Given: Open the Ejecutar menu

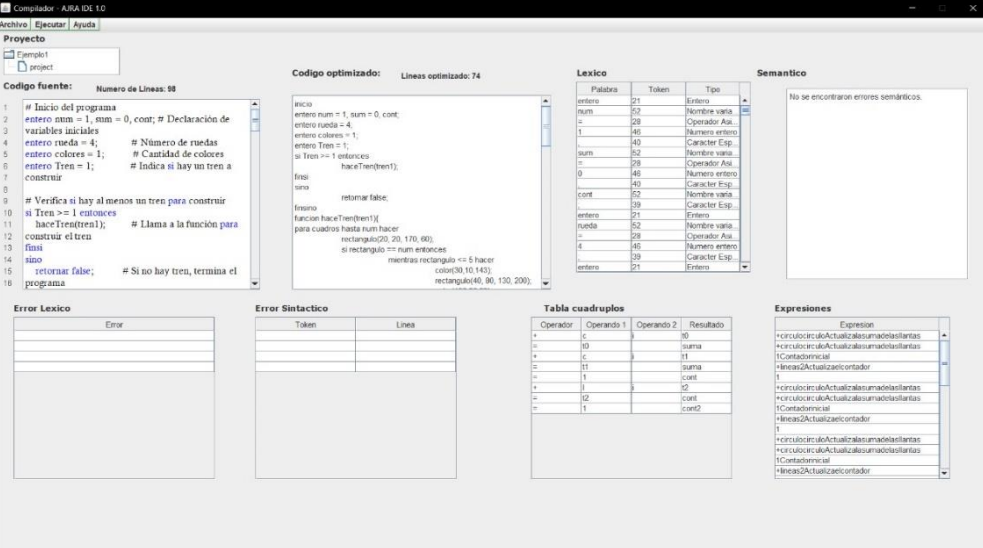Looking at the screenshot, I should pos(50,24).
